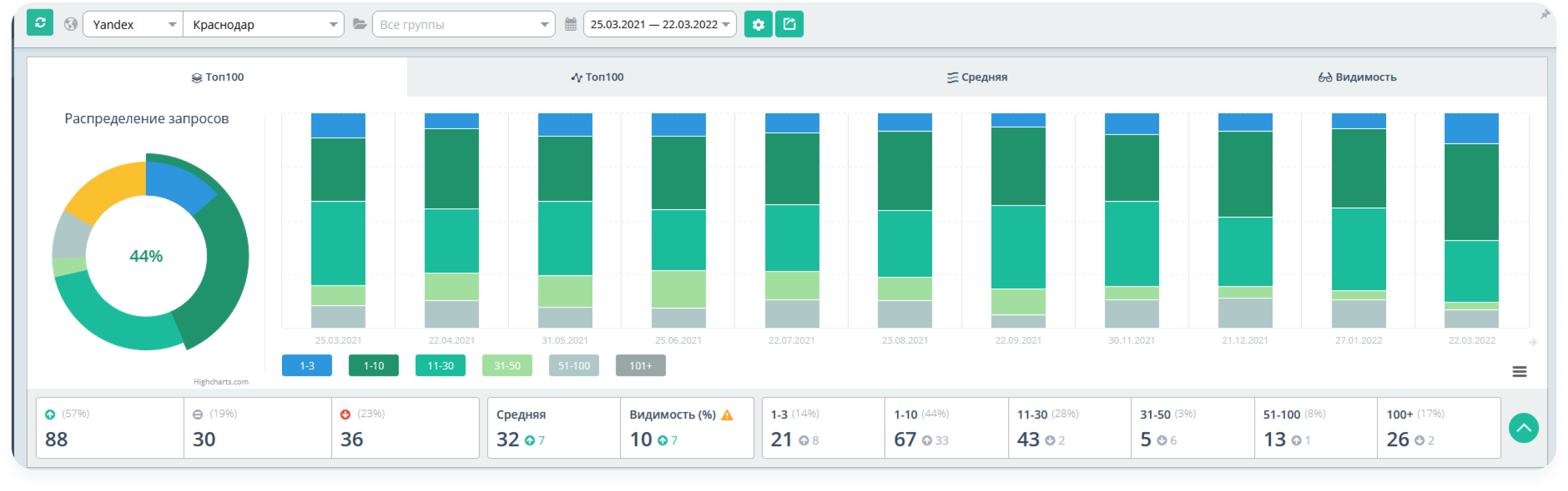Open the chart hamburger menu icon

(x=1519, y=371)
